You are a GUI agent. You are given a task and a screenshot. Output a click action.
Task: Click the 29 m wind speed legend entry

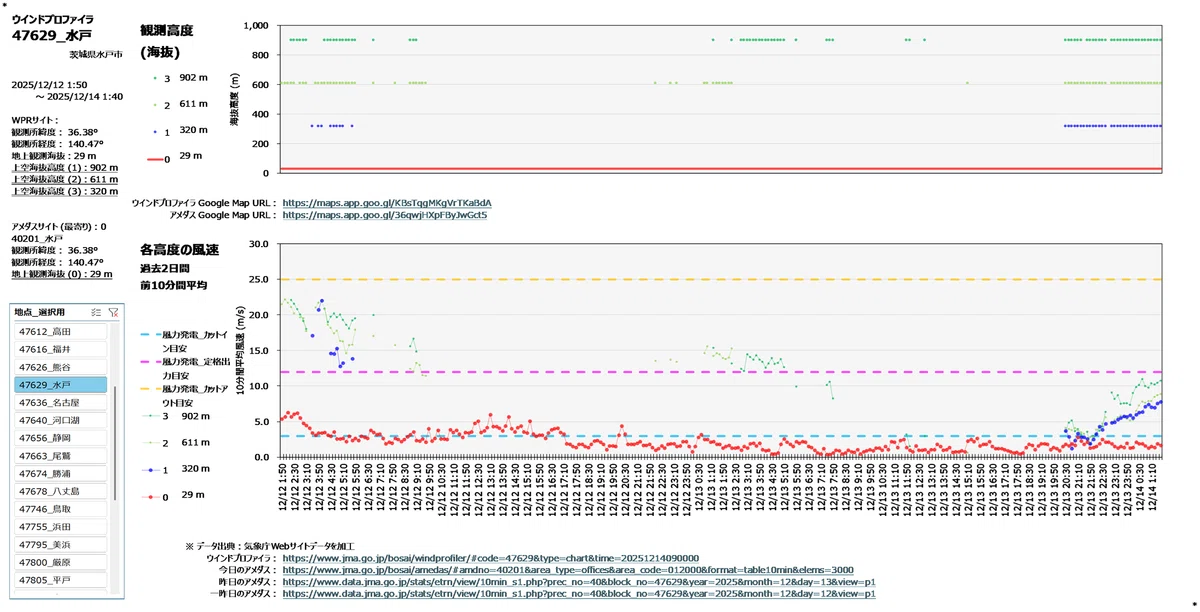[x=173, y=495]
